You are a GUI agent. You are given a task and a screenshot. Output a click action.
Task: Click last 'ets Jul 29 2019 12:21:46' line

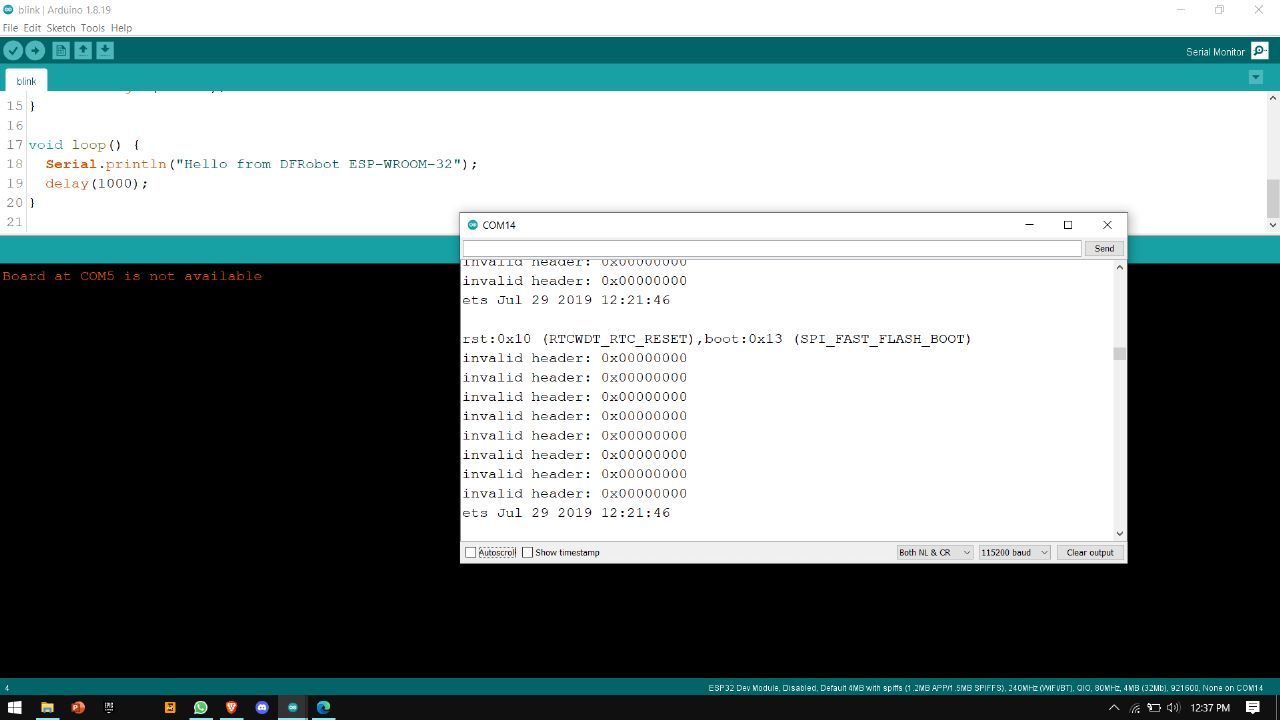click(566, 513)
